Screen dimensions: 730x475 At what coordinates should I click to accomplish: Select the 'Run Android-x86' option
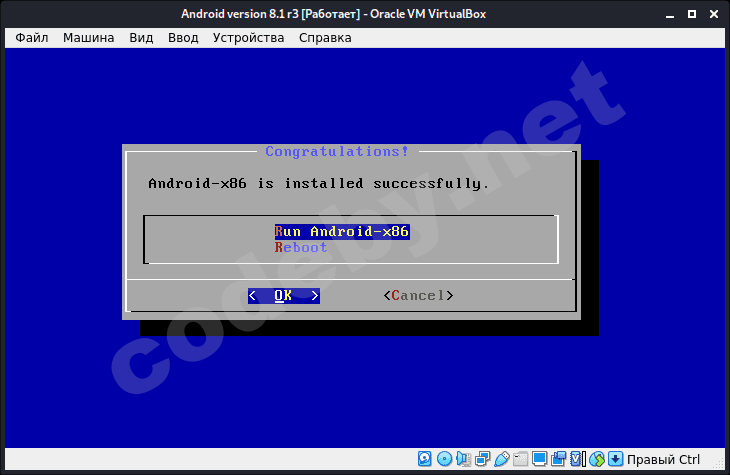pyautogui.click(x=342, y=231)
